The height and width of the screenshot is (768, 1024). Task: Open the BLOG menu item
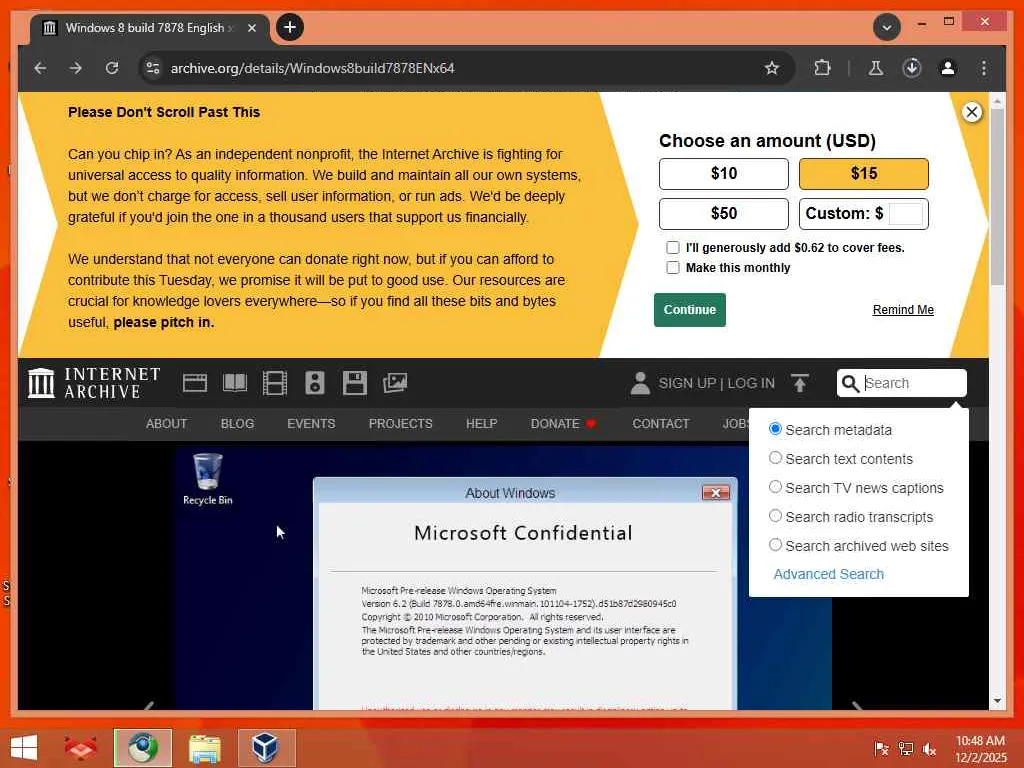click(x=237, y=424)
